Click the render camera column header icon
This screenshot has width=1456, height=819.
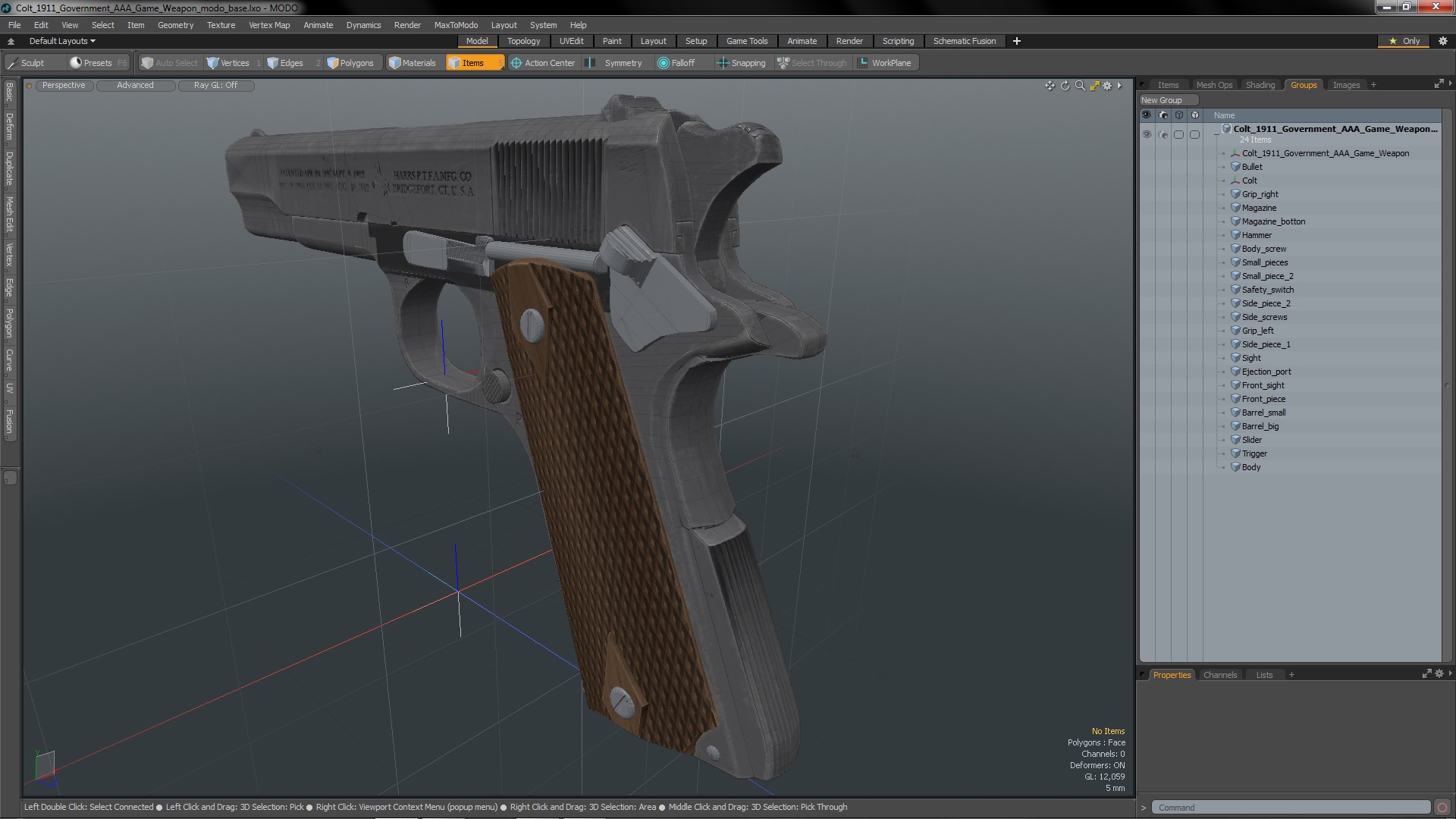click(x=1163, y=115)
